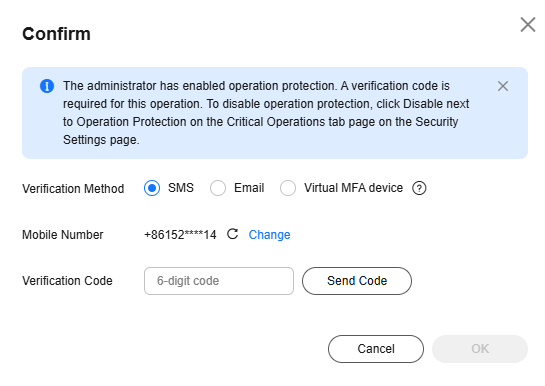
Task: Dismiss the operation protection notice banner
Action: click(503, 86)
